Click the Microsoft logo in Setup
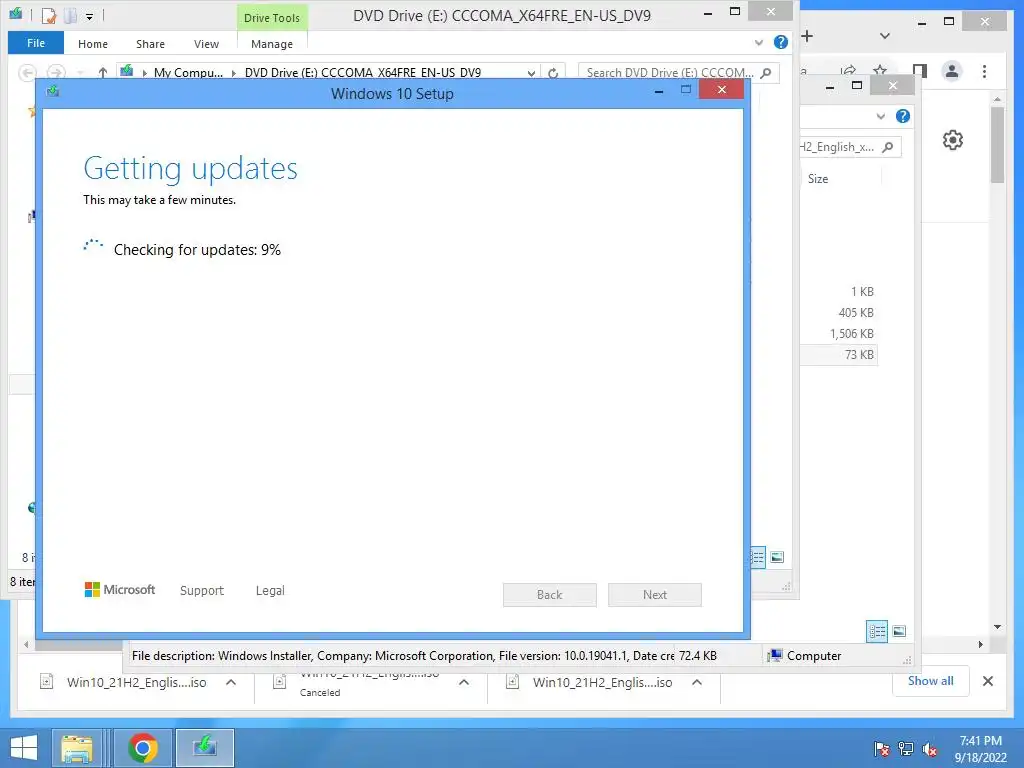Screen dimensions: 1024x768 coord(120,590)
